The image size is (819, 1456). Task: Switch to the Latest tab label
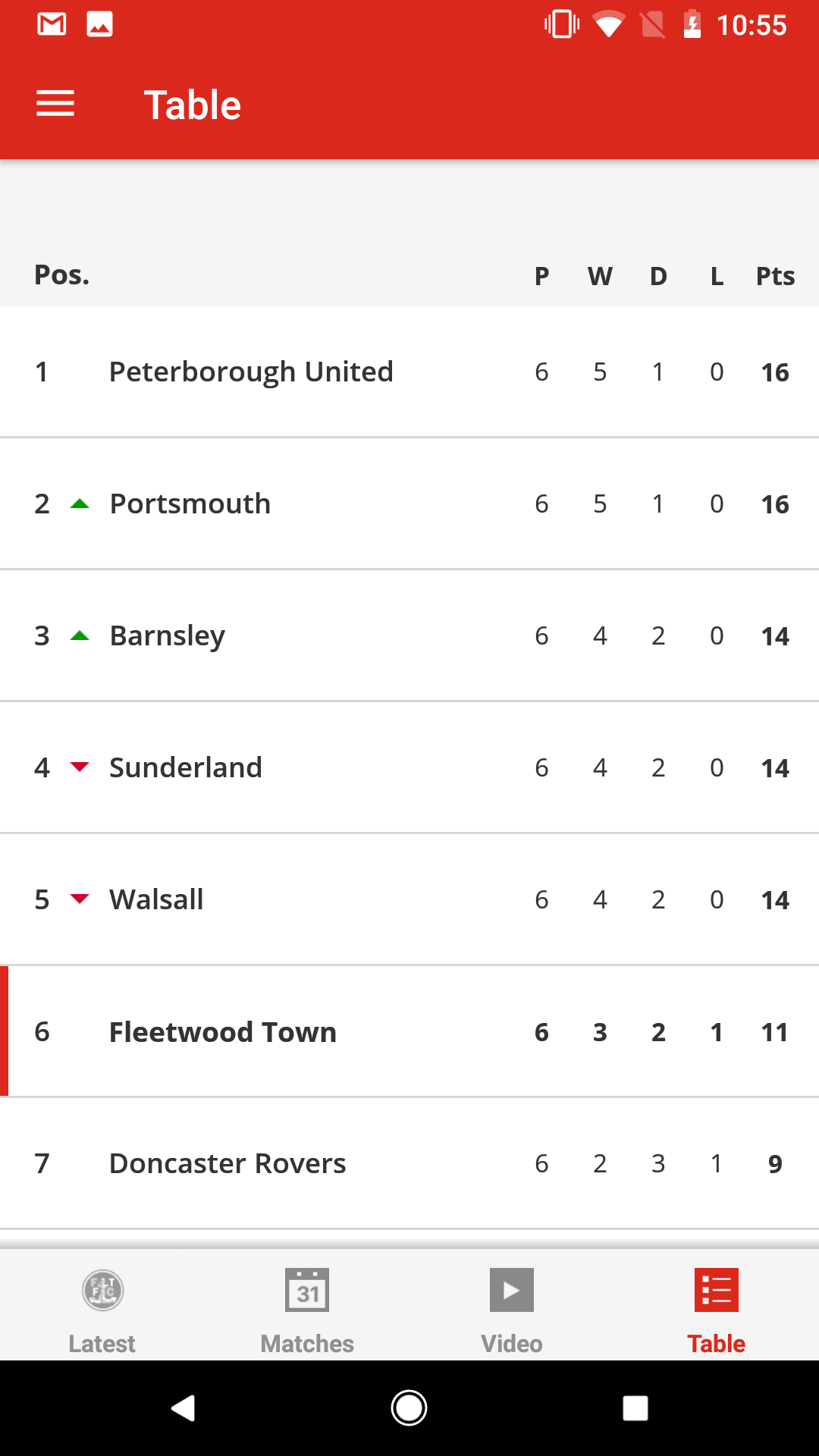[x=102, y=1343]
